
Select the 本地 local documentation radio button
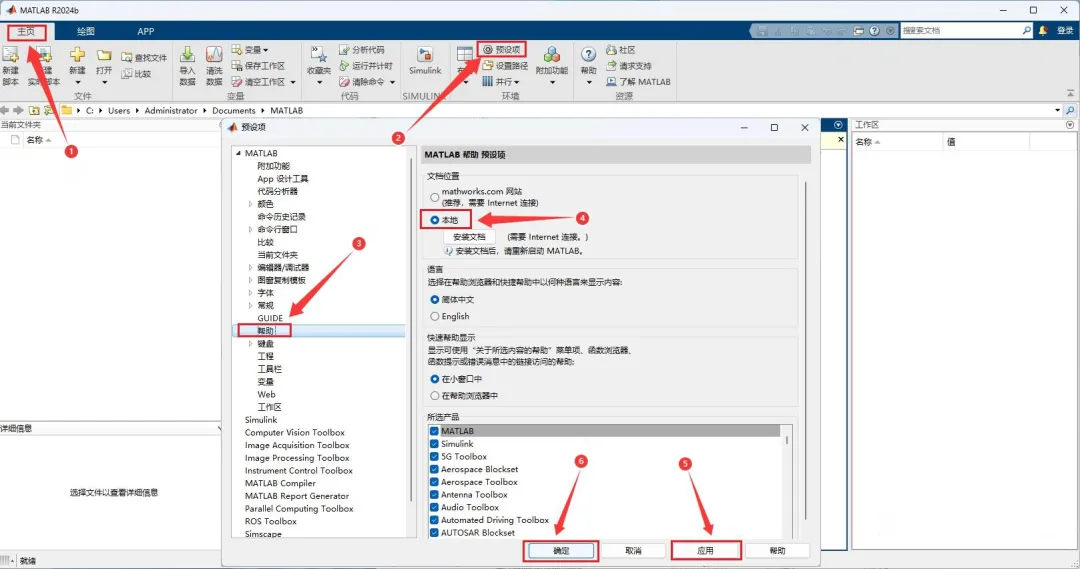coord(435,220)
